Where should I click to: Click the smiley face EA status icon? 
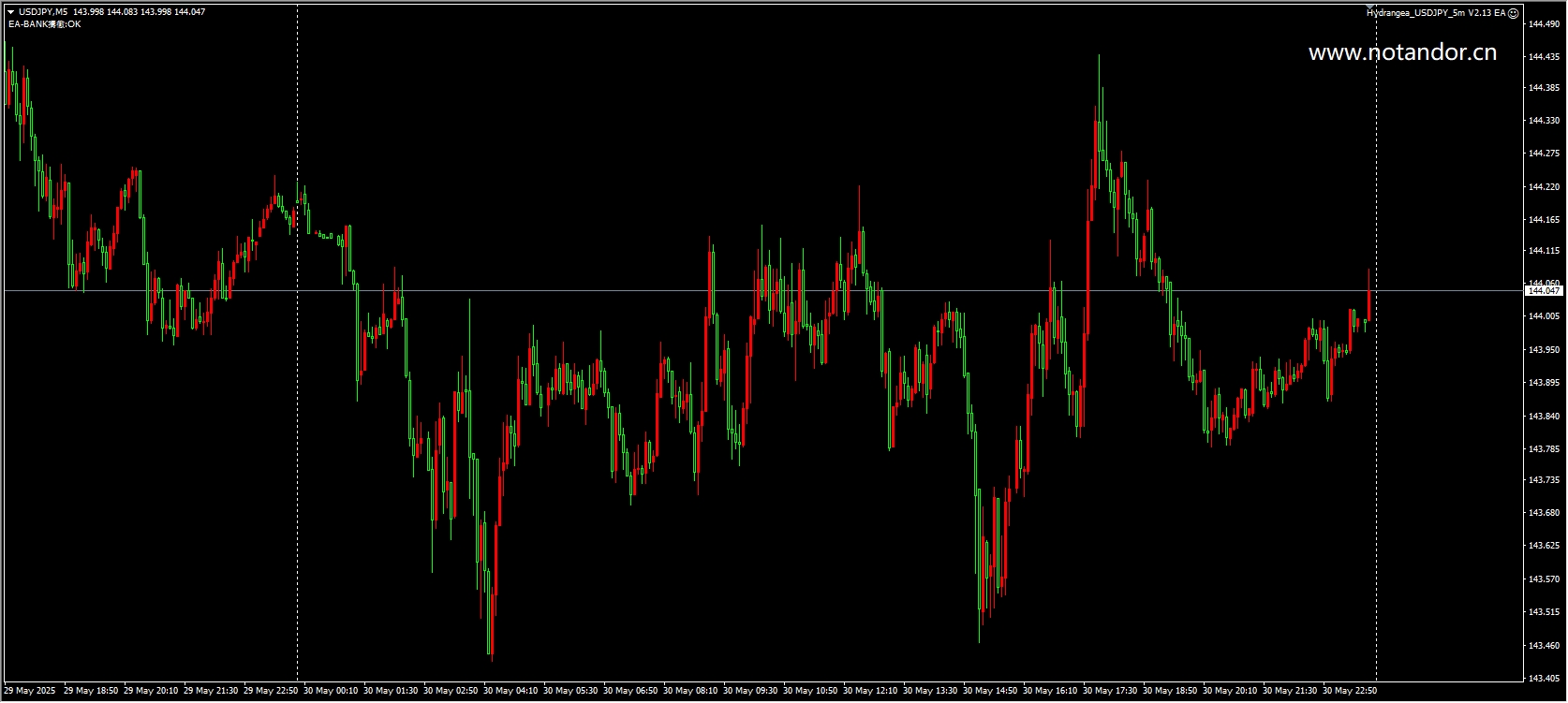(1514, 13)
